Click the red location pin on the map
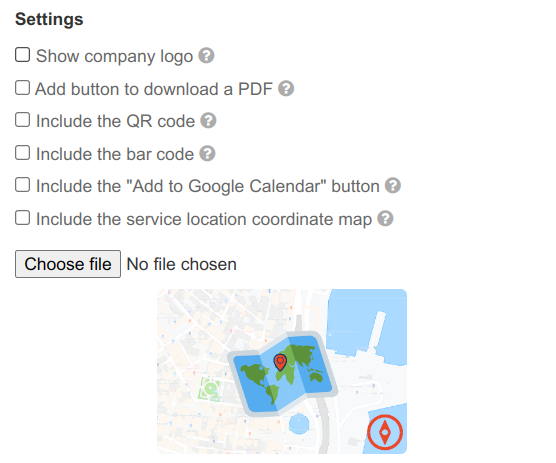Screen dimensions: 556x463 (x=280, y=362)
